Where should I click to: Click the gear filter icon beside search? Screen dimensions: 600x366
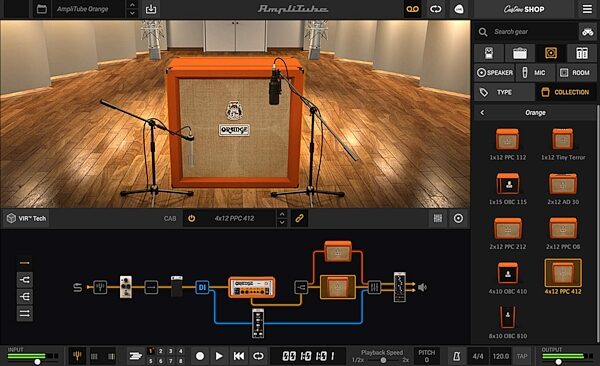(588, 32)
